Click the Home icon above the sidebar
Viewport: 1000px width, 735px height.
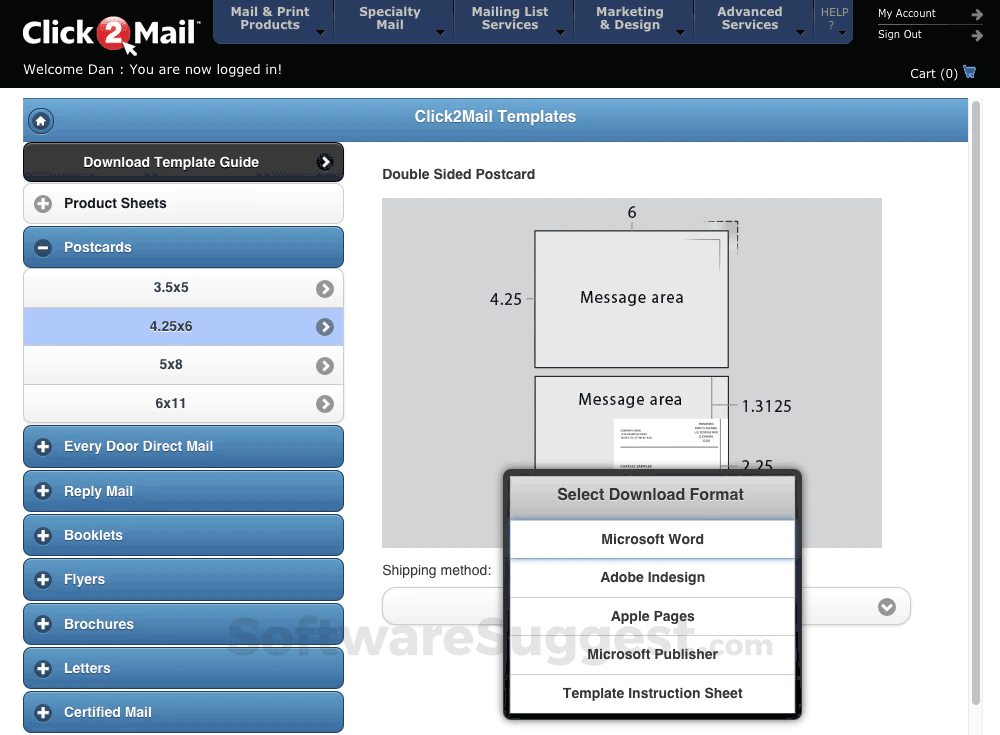pos(40,121)
